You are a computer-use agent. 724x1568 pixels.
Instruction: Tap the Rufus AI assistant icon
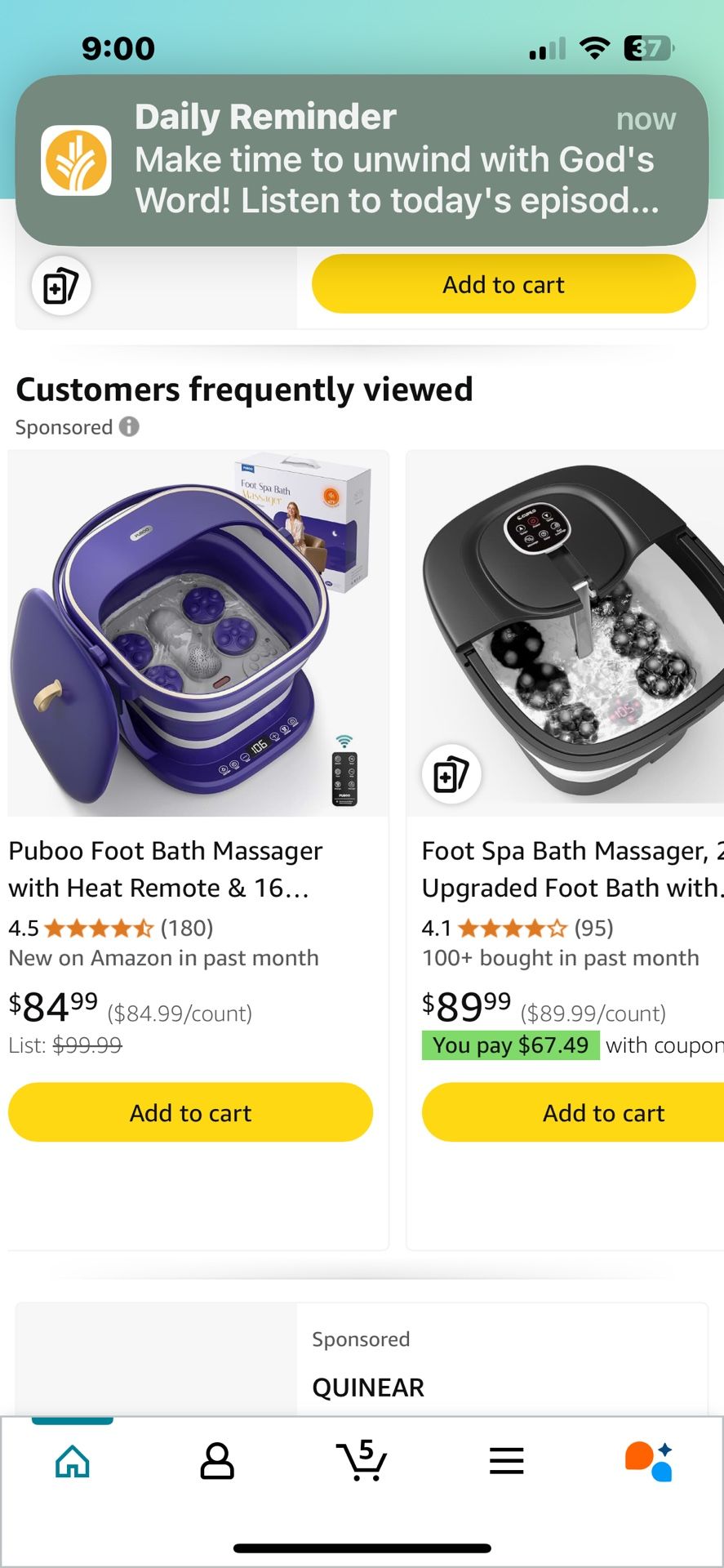click(x=649, y=1461)
